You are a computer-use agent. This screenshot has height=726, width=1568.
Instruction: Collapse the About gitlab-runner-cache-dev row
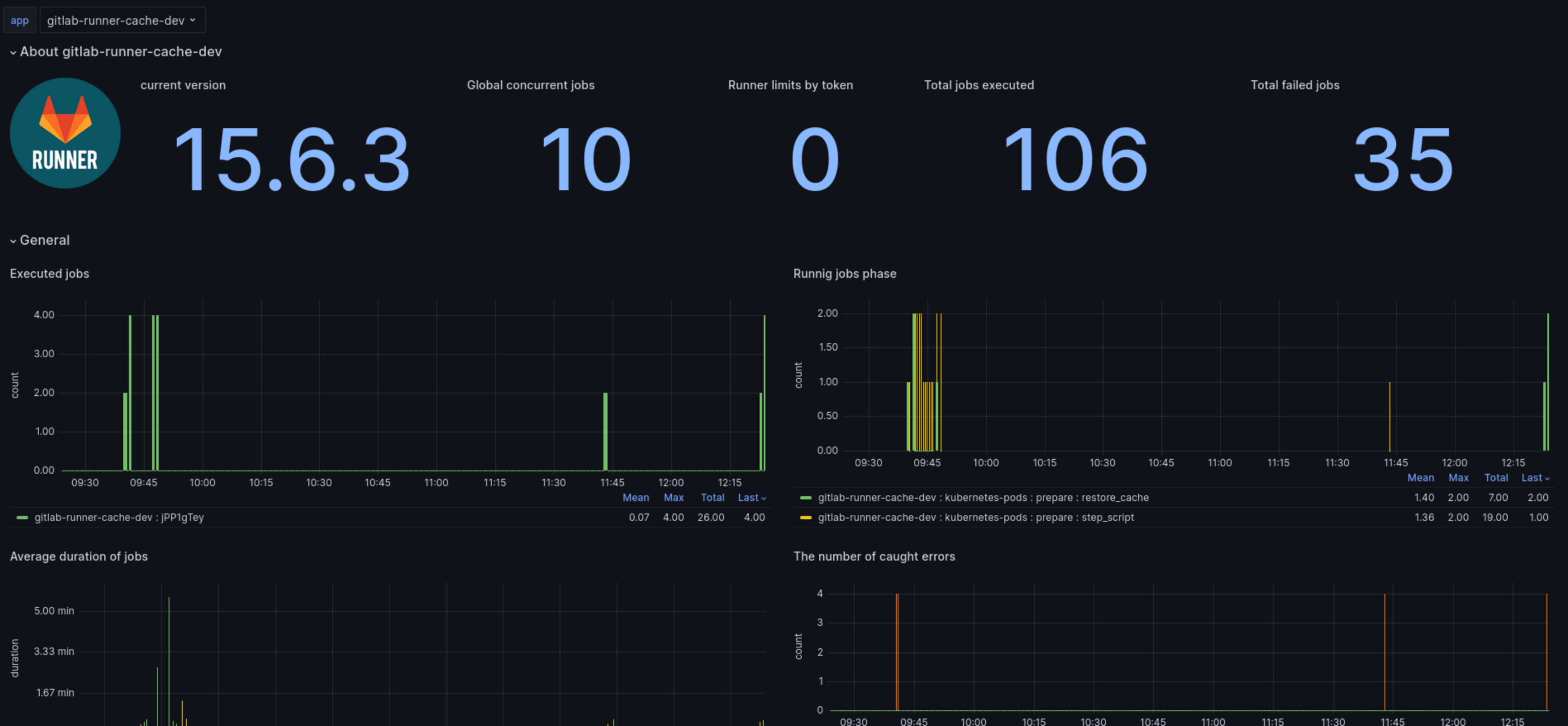point(120,52)
